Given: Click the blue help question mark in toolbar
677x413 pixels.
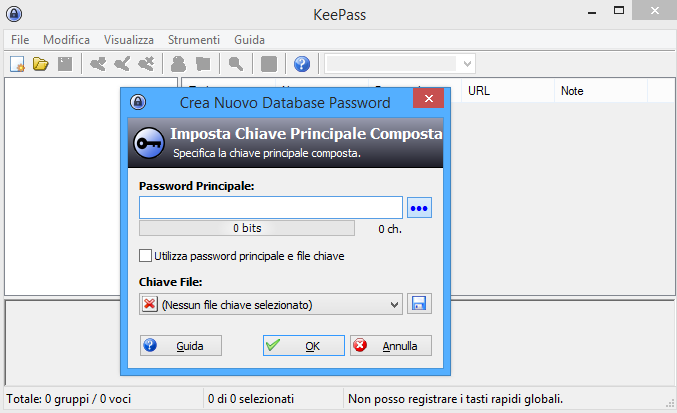Looking at the screenshot, I should pos(302,64).
